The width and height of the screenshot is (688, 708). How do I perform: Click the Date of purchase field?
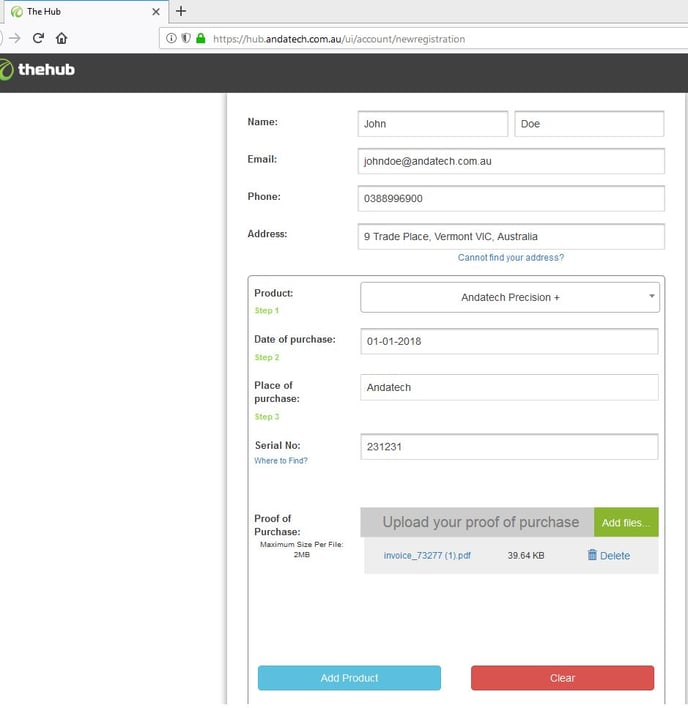(x=509, y=341)
